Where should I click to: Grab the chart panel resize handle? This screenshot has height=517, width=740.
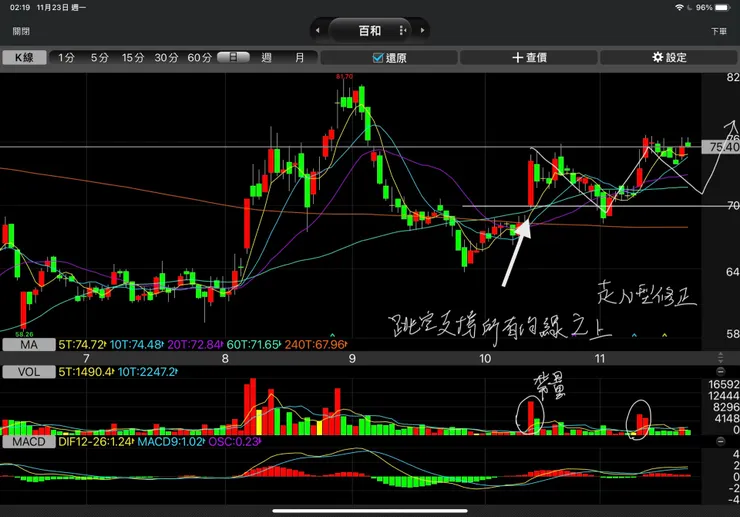click(x=721, y=357)
